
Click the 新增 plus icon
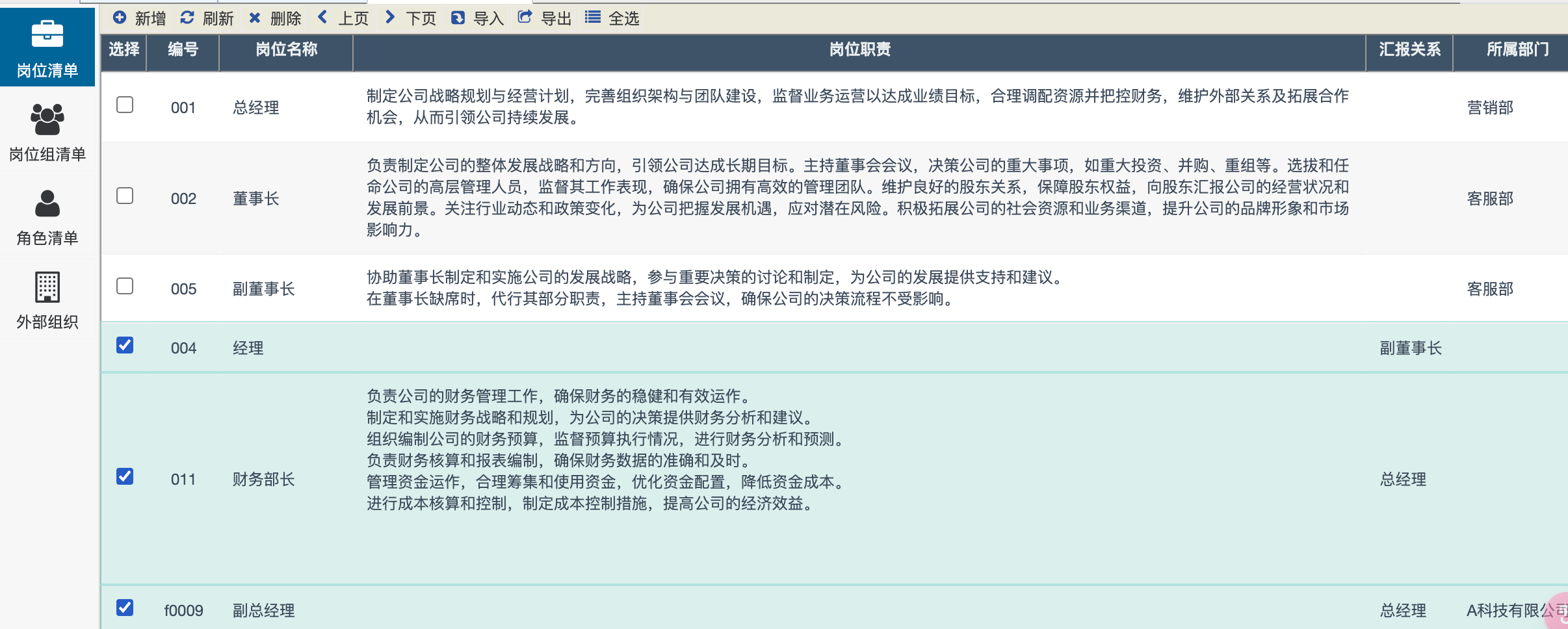(x=120, y=18)
